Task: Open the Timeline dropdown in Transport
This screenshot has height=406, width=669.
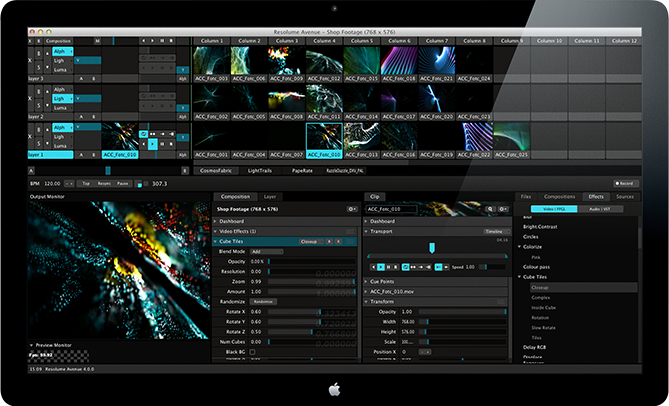Action: [495, 231]
